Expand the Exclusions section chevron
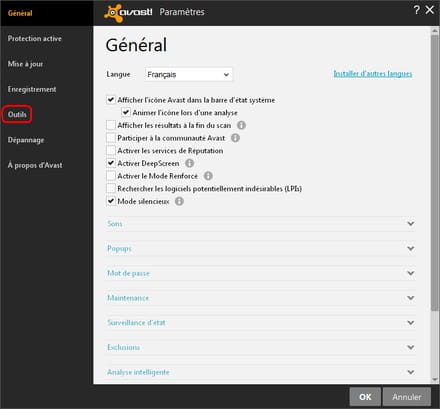440x409 pixels. point(411,347)
